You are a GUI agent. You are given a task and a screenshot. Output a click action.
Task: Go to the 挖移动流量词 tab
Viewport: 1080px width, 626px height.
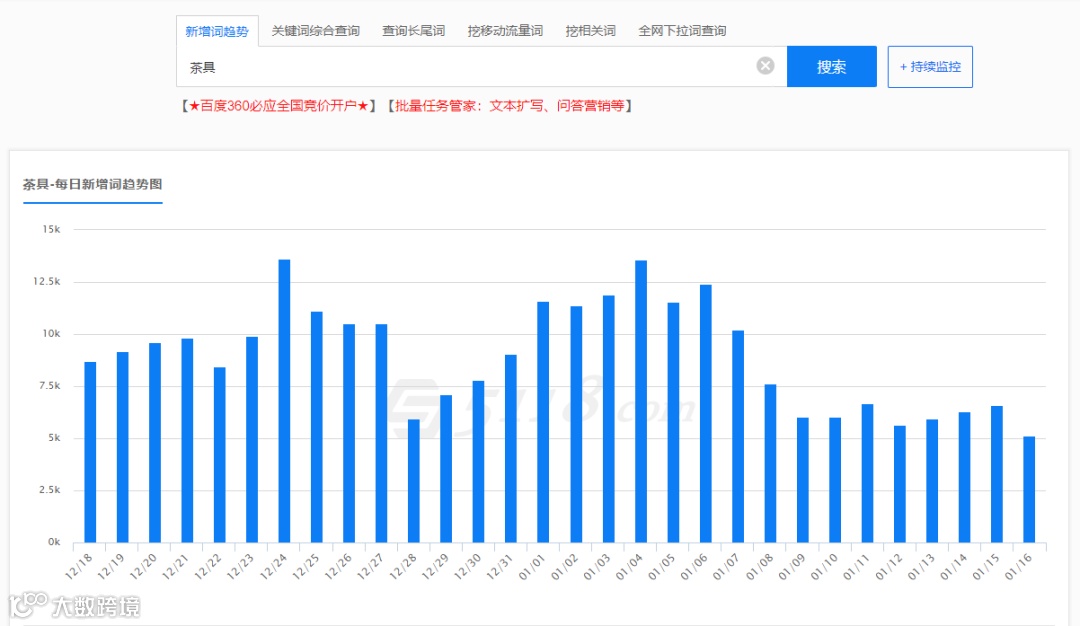click(x=505, y=31)
